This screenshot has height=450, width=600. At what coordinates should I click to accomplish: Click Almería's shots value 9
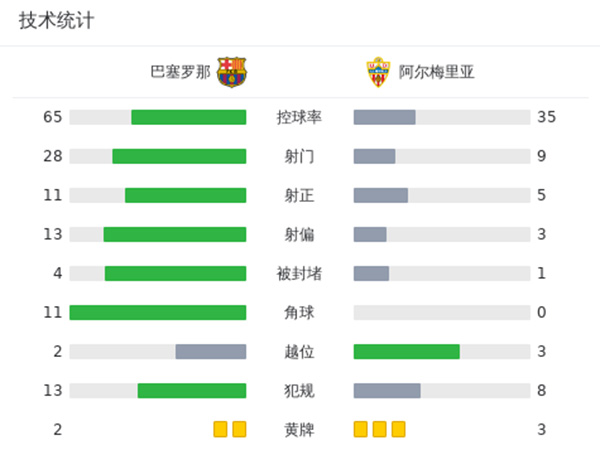(x=541, y=156)
